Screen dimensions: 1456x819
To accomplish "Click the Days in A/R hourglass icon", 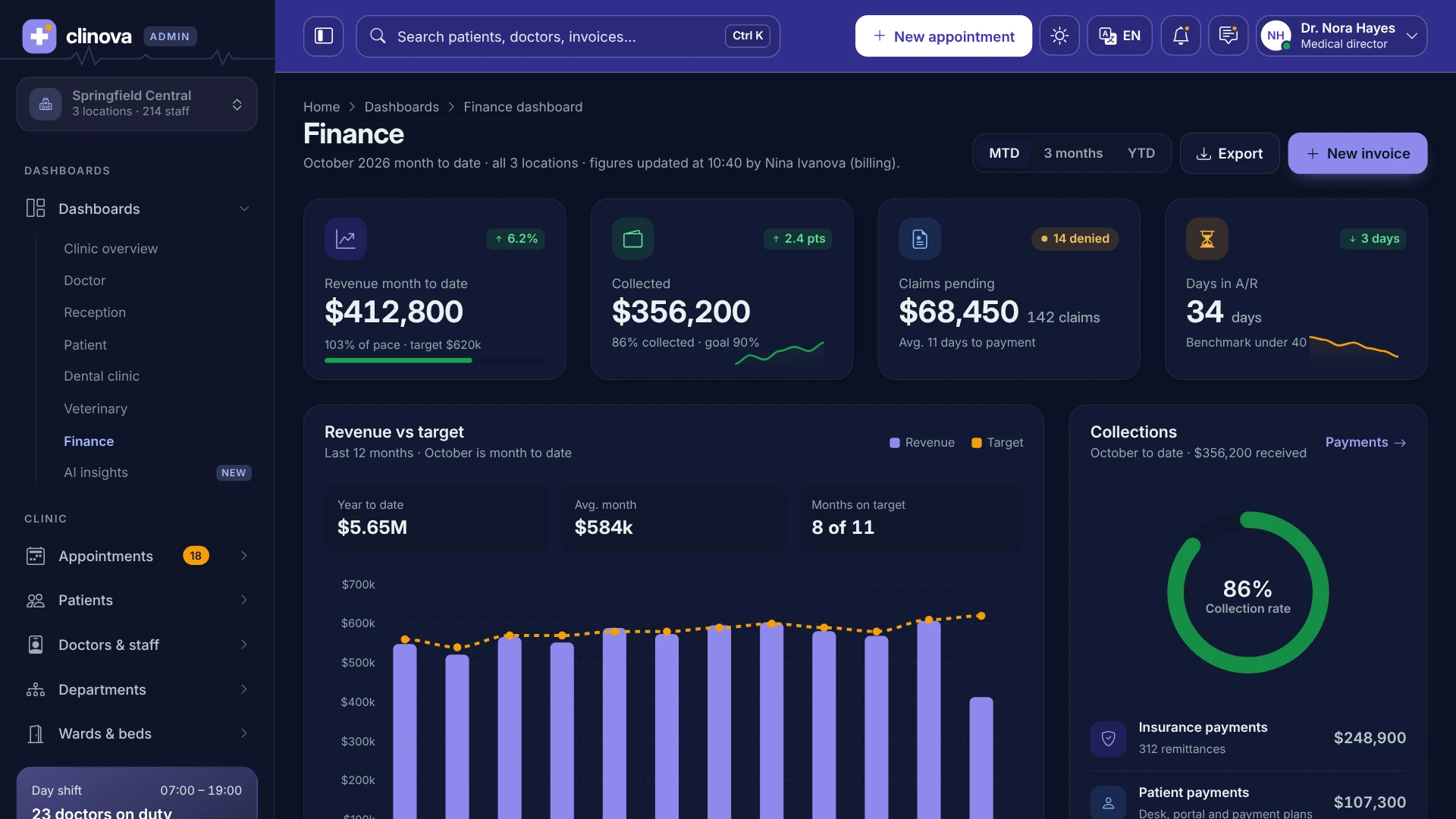I will tap(1207, 239).
